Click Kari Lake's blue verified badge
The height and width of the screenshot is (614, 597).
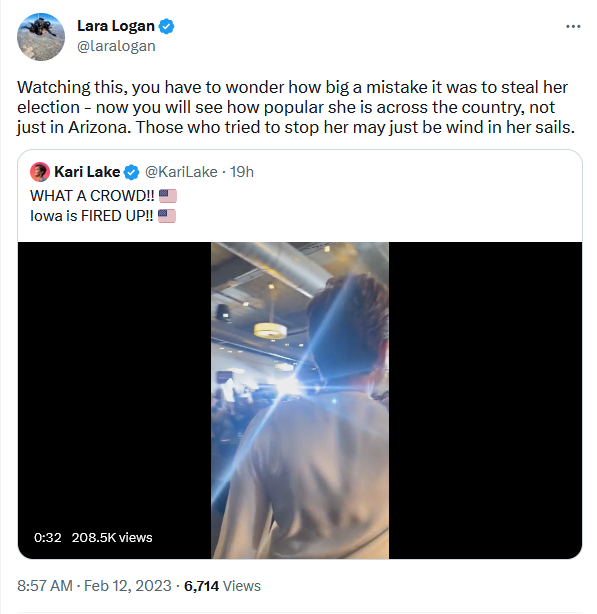point(132,172)
